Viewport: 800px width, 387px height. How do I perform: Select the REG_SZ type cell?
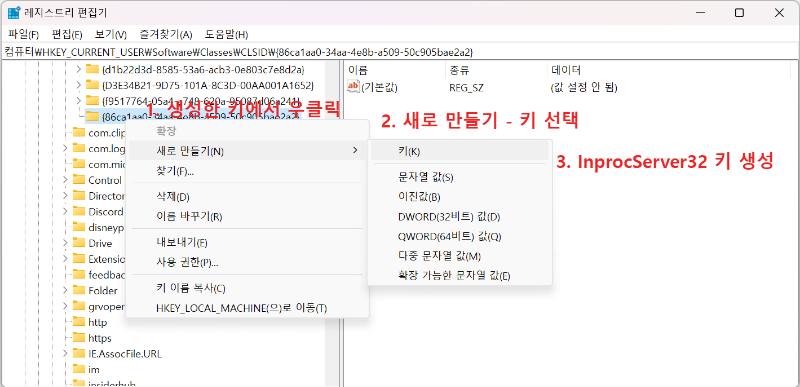[466, 87]
